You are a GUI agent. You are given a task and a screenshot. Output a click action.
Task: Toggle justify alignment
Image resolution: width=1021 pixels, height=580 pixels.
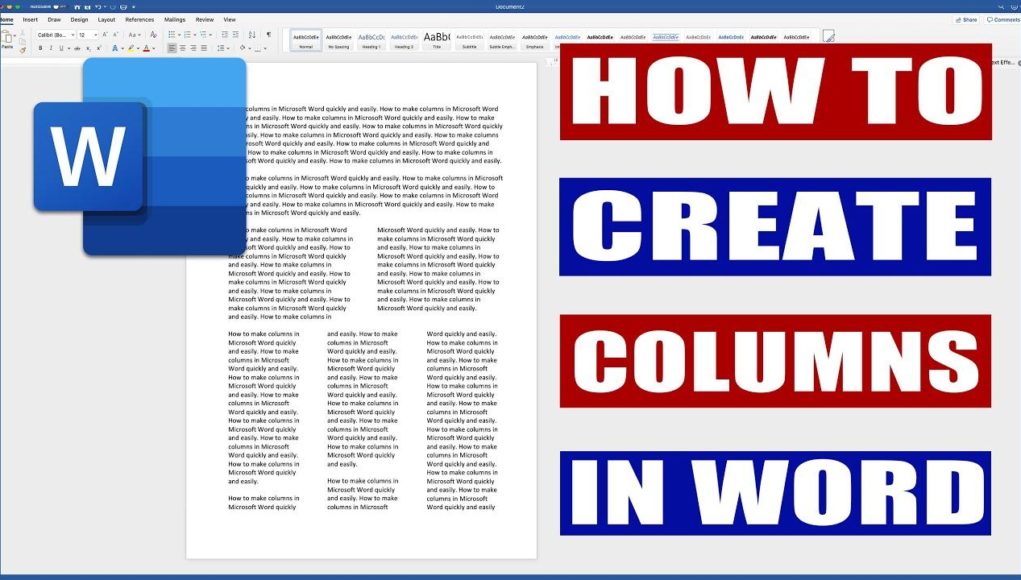coord(204,48)
